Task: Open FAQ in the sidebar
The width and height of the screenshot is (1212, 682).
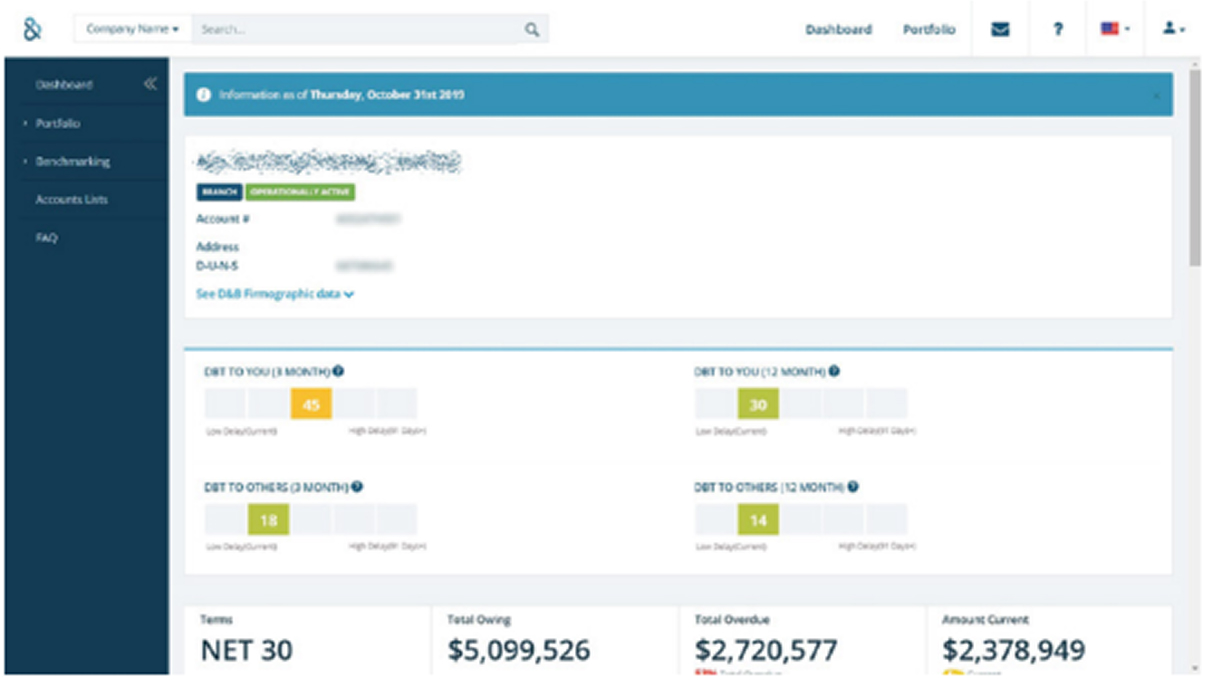Action: pos(47,238)
